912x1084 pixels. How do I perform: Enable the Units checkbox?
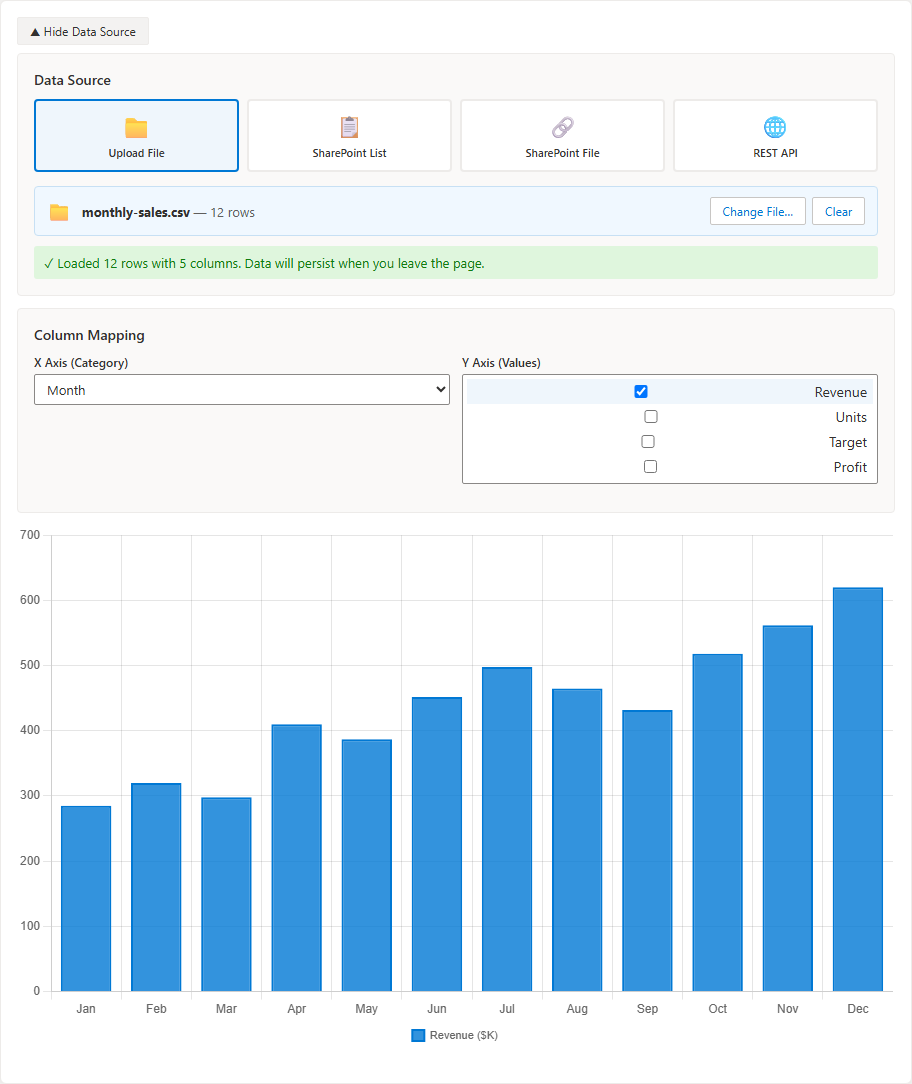pos(651,416)
